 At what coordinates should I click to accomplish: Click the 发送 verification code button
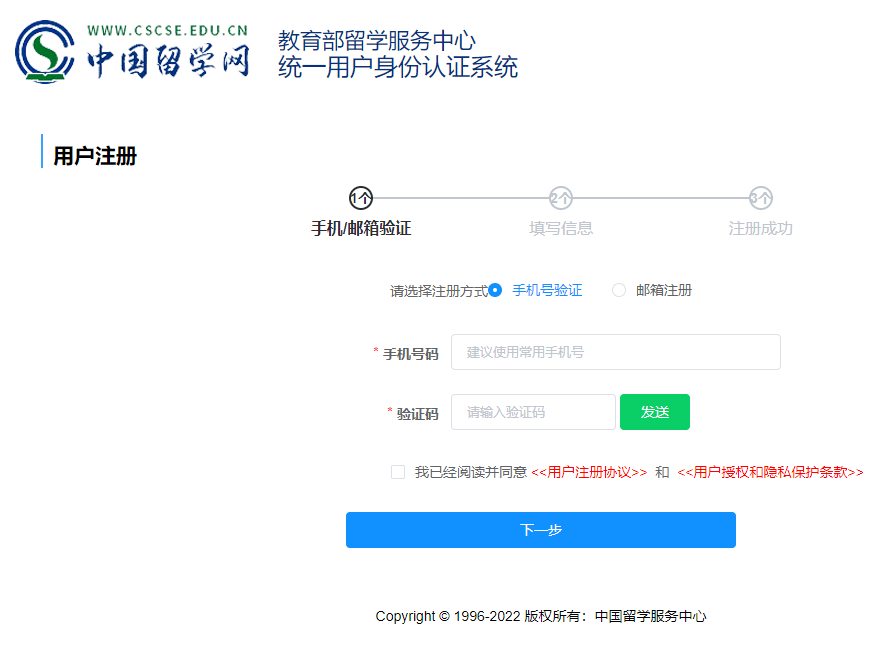tap(655, 411)
